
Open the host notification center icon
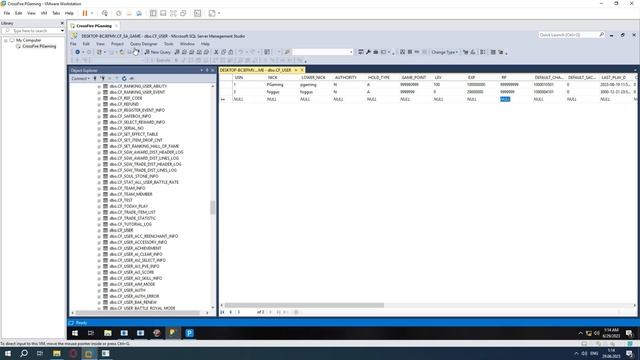point(630,353)
